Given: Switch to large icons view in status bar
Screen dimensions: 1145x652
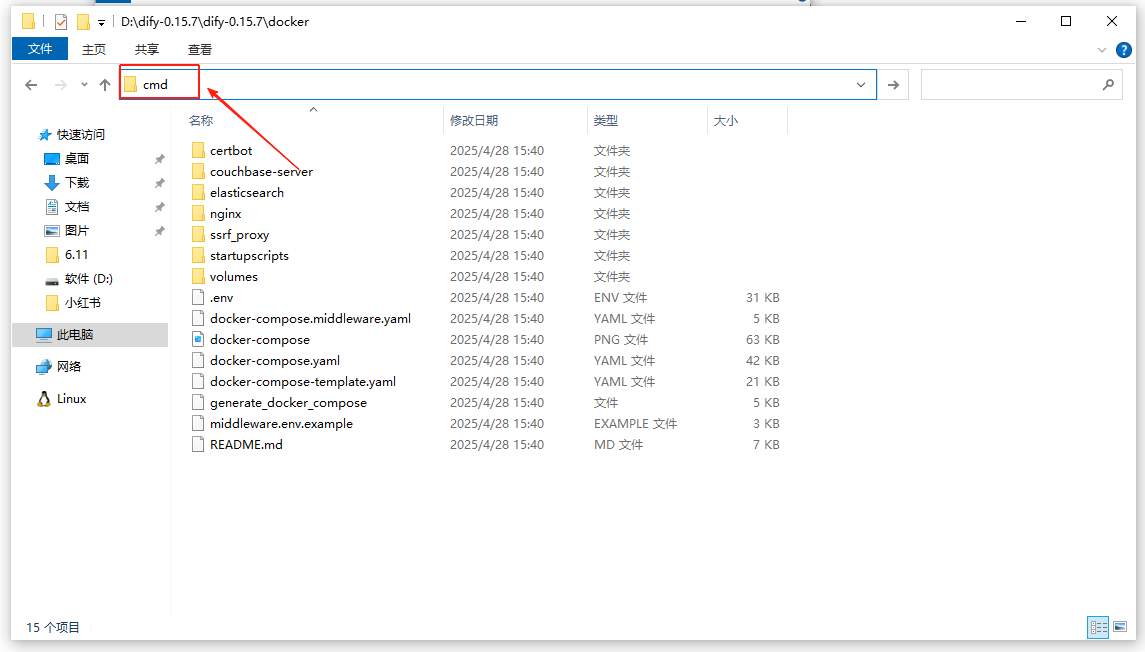Looking at the screenshot, I should coord(1121,627).
